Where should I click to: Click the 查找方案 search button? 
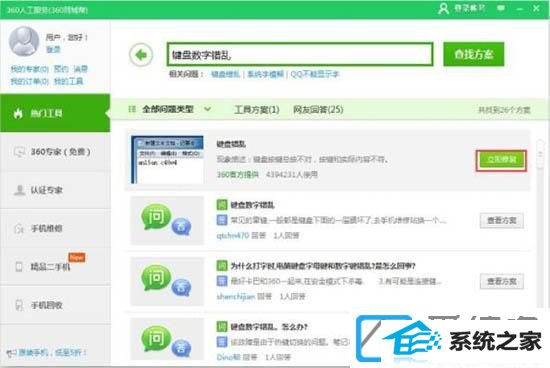point(474,54)
